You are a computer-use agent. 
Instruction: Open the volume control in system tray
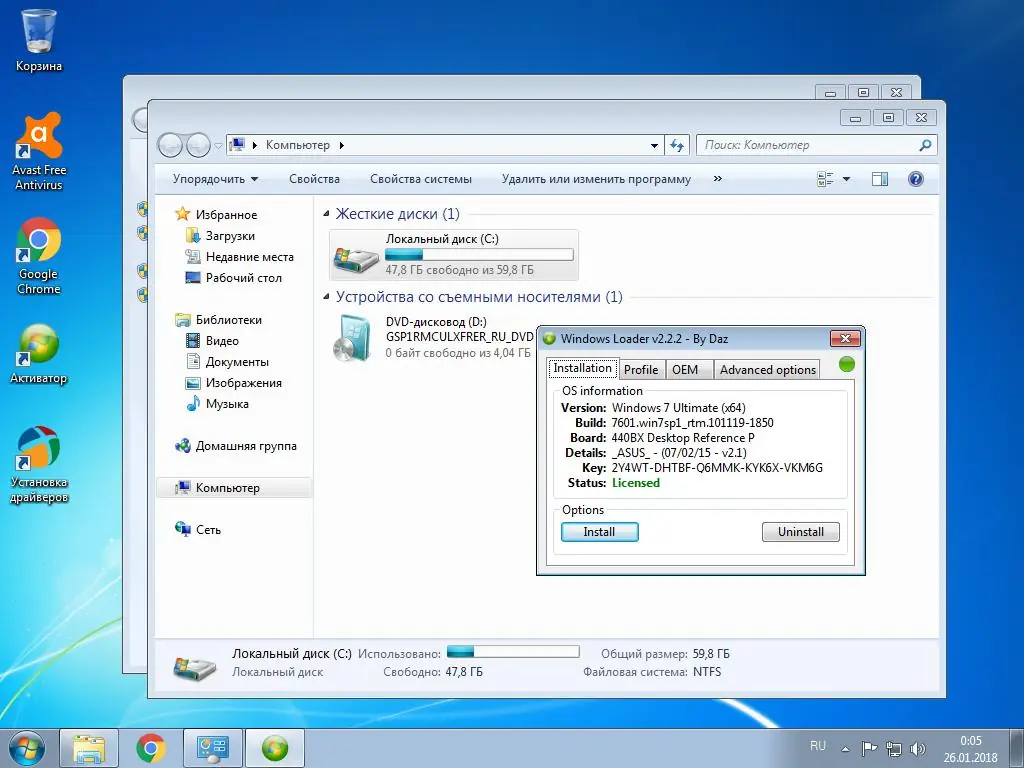pos(919,747)
